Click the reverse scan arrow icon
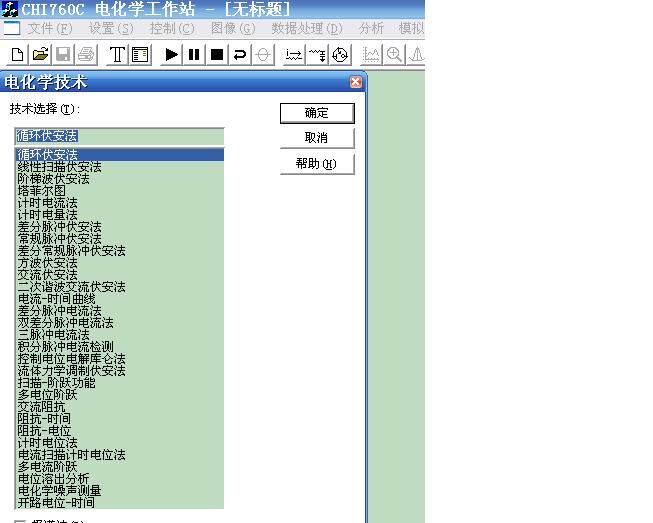Screen dimensions: 653x523 (240, 55)
